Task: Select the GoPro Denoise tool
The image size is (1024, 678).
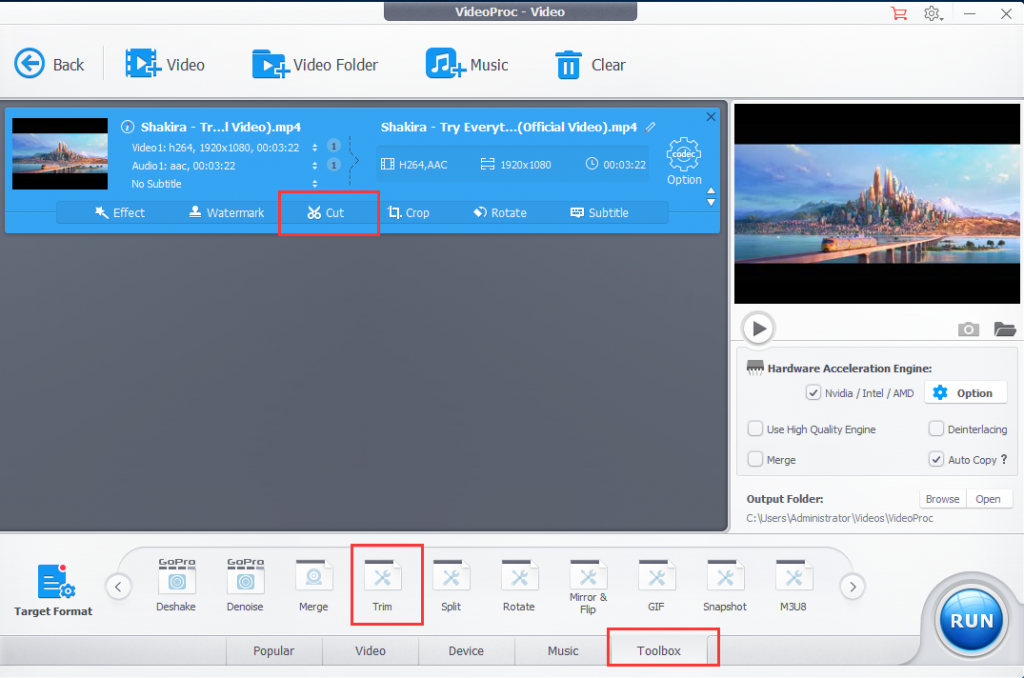Action: (244, 582)
